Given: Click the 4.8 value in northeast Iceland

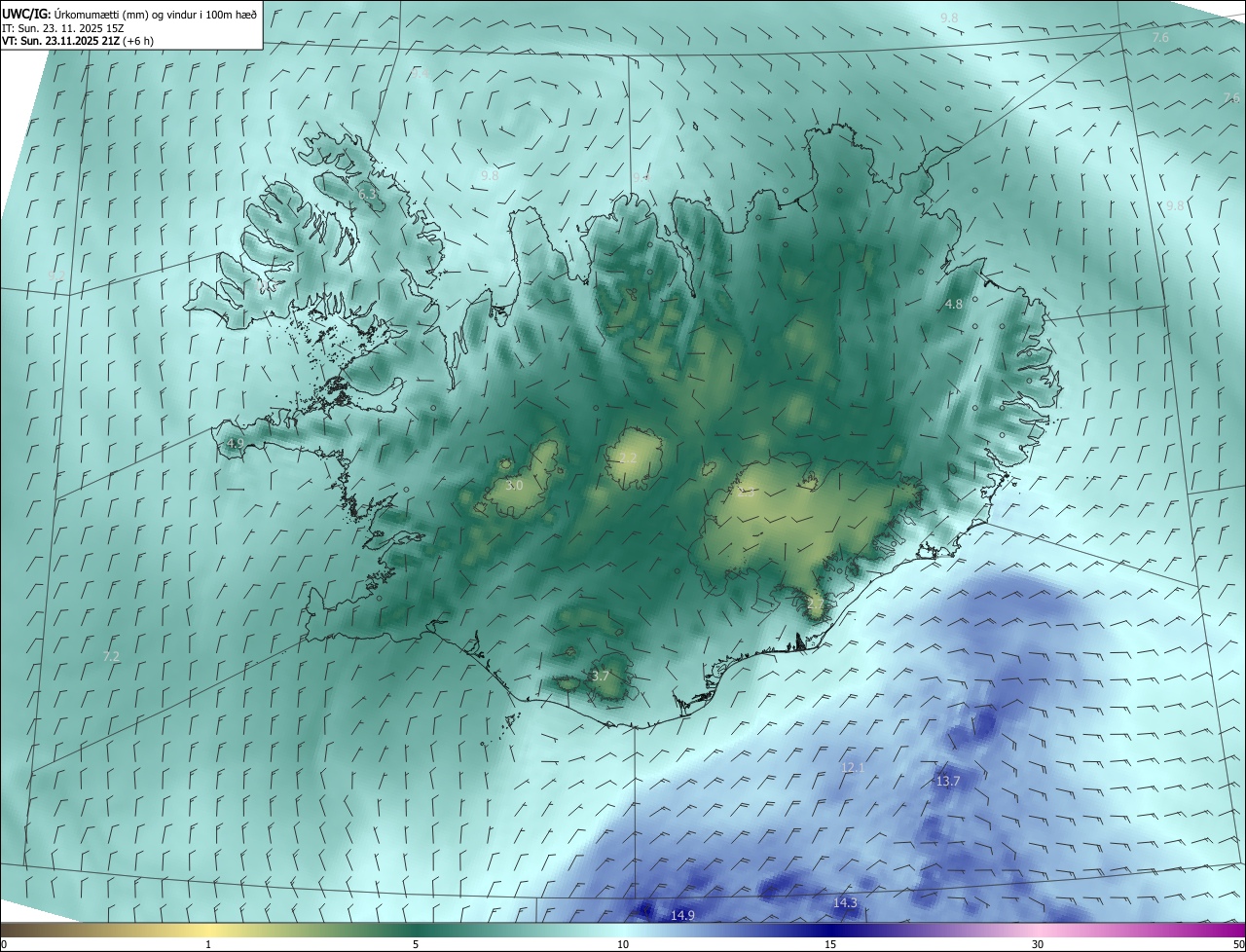Looking at the screenshot, I should coord(954,305).
